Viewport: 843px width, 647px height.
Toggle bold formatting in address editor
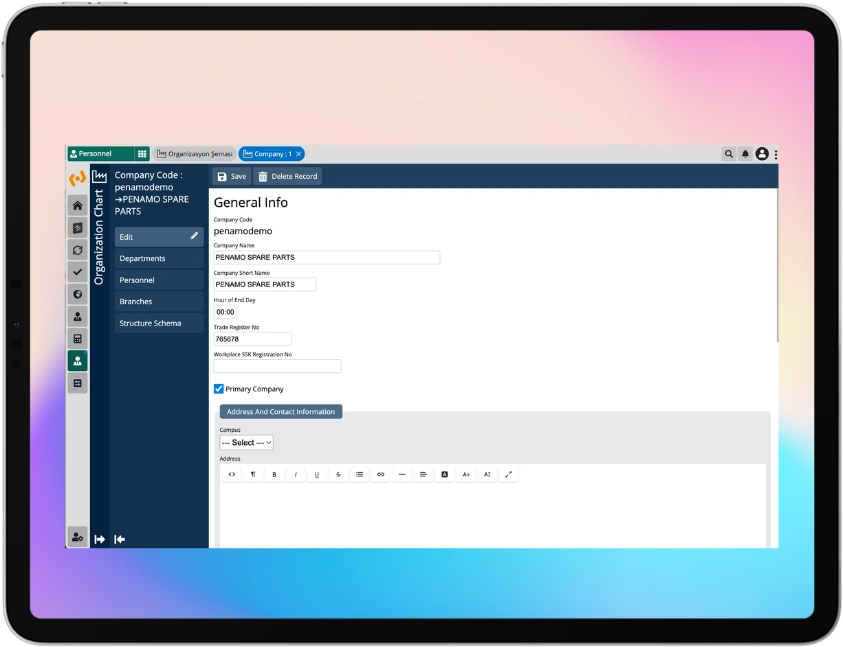tap(274, 474)
